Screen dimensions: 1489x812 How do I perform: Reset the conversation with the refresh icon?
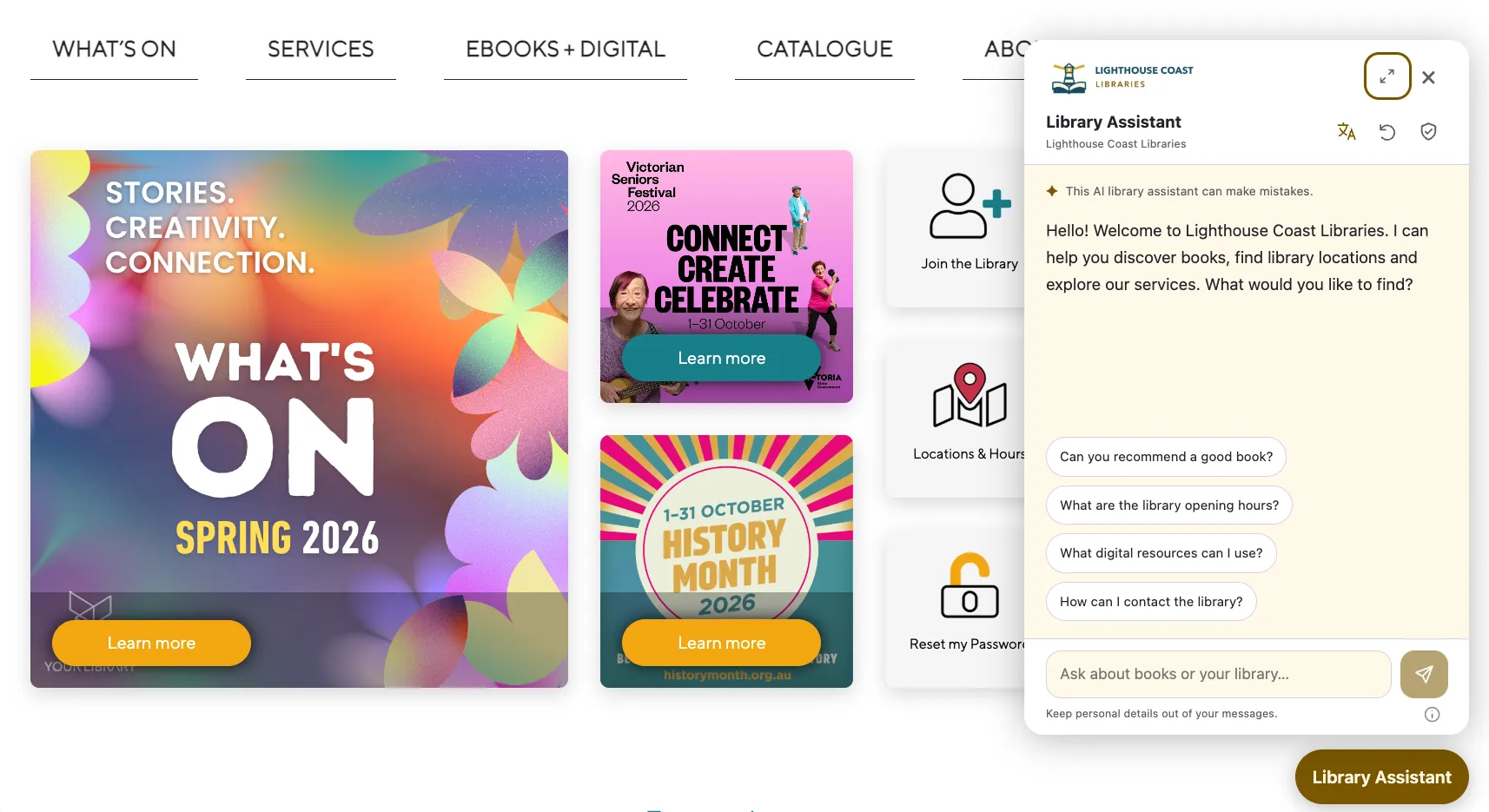coord(1387,131)
